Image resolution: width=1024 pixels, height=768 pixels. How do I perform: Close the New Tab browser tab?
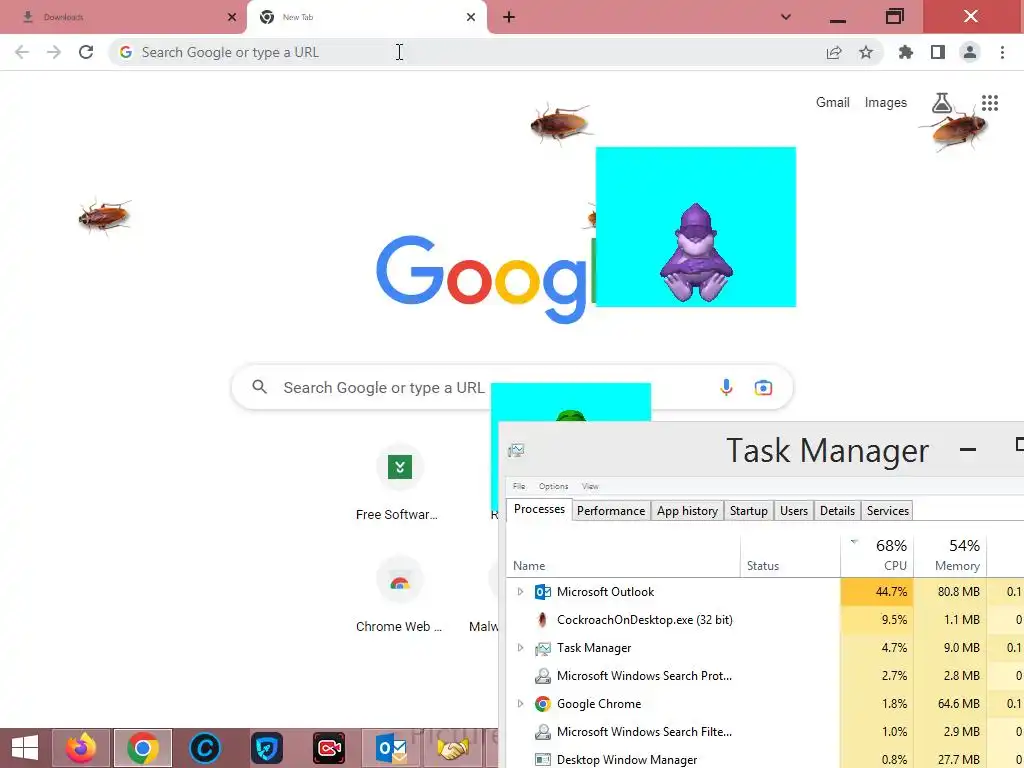[471, 18]
